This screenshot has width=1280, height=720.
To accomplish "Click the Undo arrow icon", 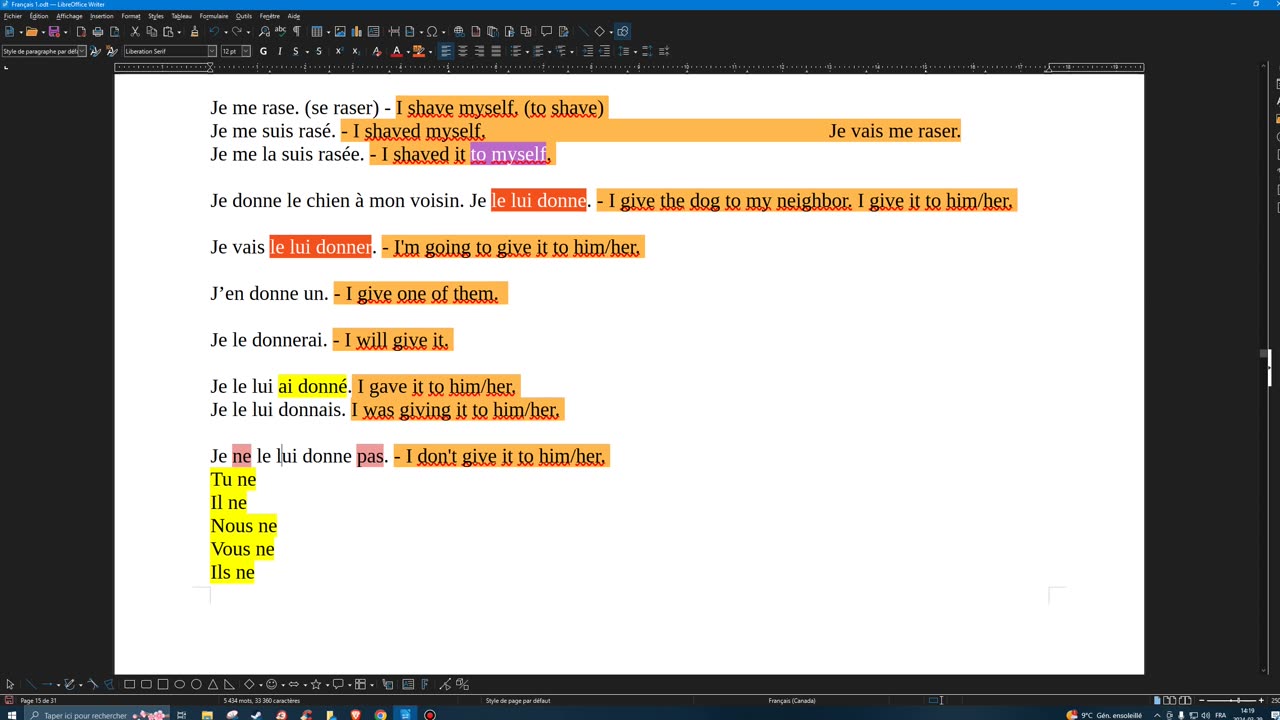I will (214, 31).
